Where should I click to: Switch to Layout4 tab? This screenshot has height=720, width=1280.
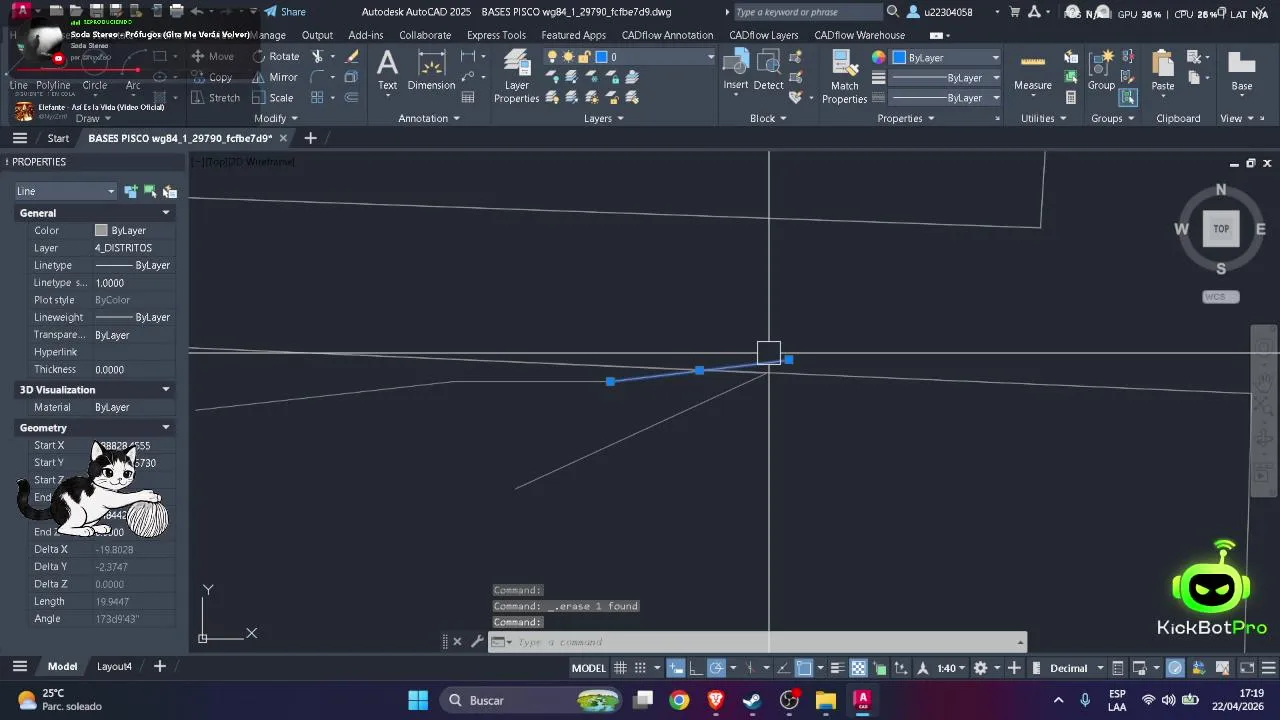point(114,666)
